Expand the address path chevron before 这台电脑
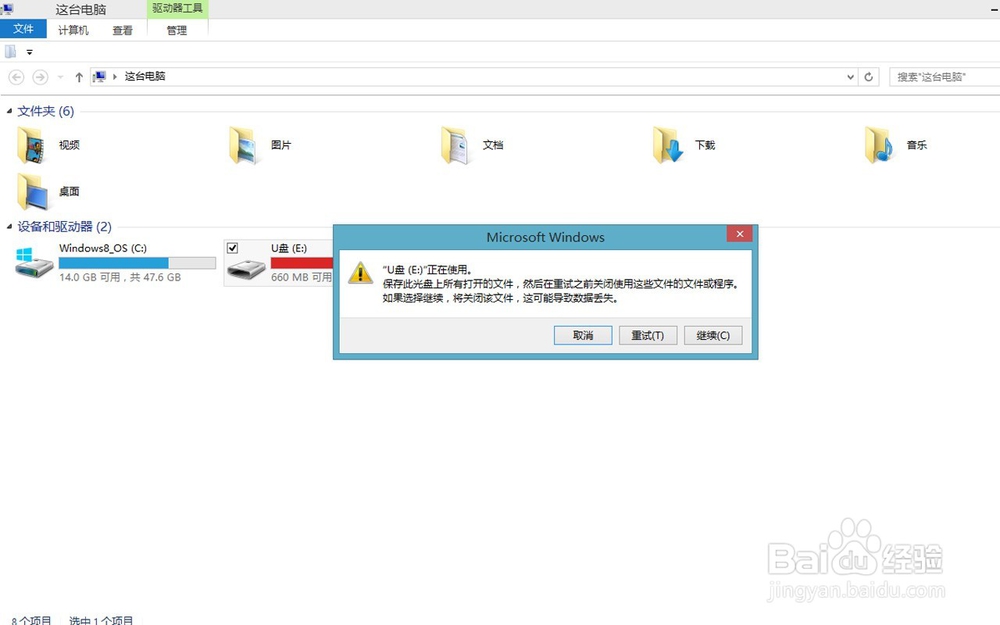 [115, 77]
